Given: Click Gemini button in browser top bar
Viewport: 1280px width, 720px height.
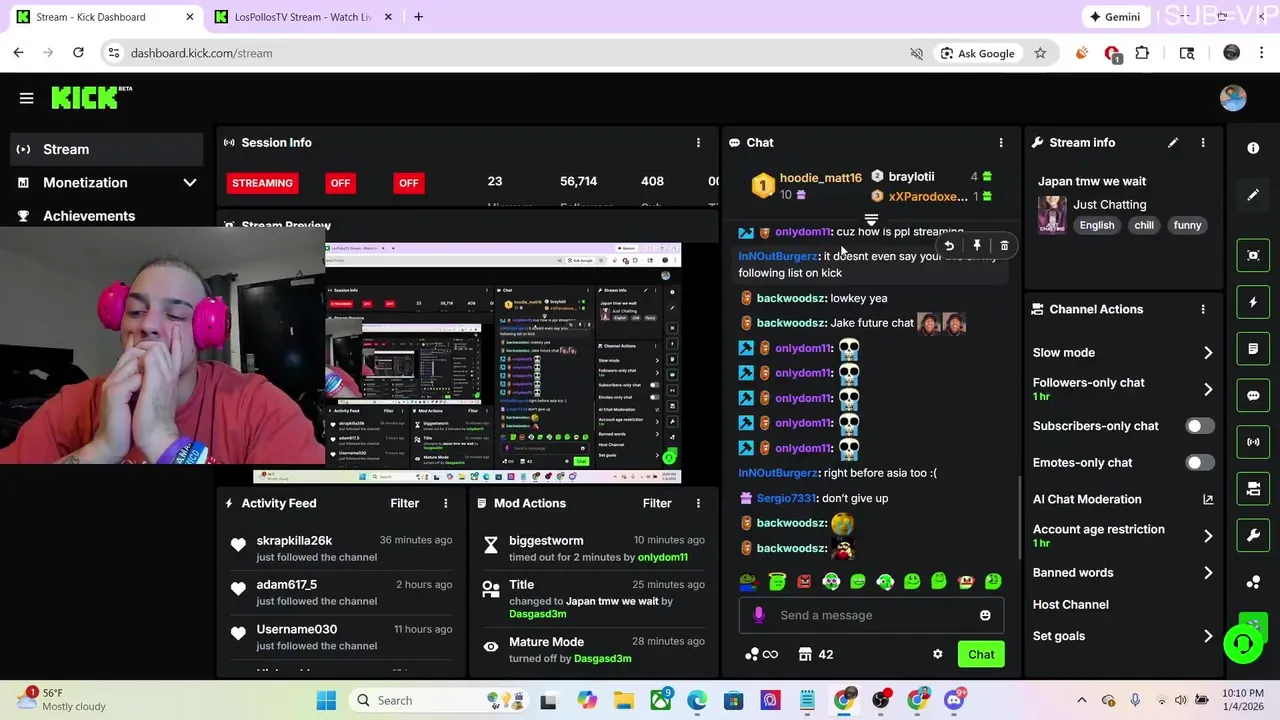Looking at the screenshot, I should click(x=1115, y=17).
